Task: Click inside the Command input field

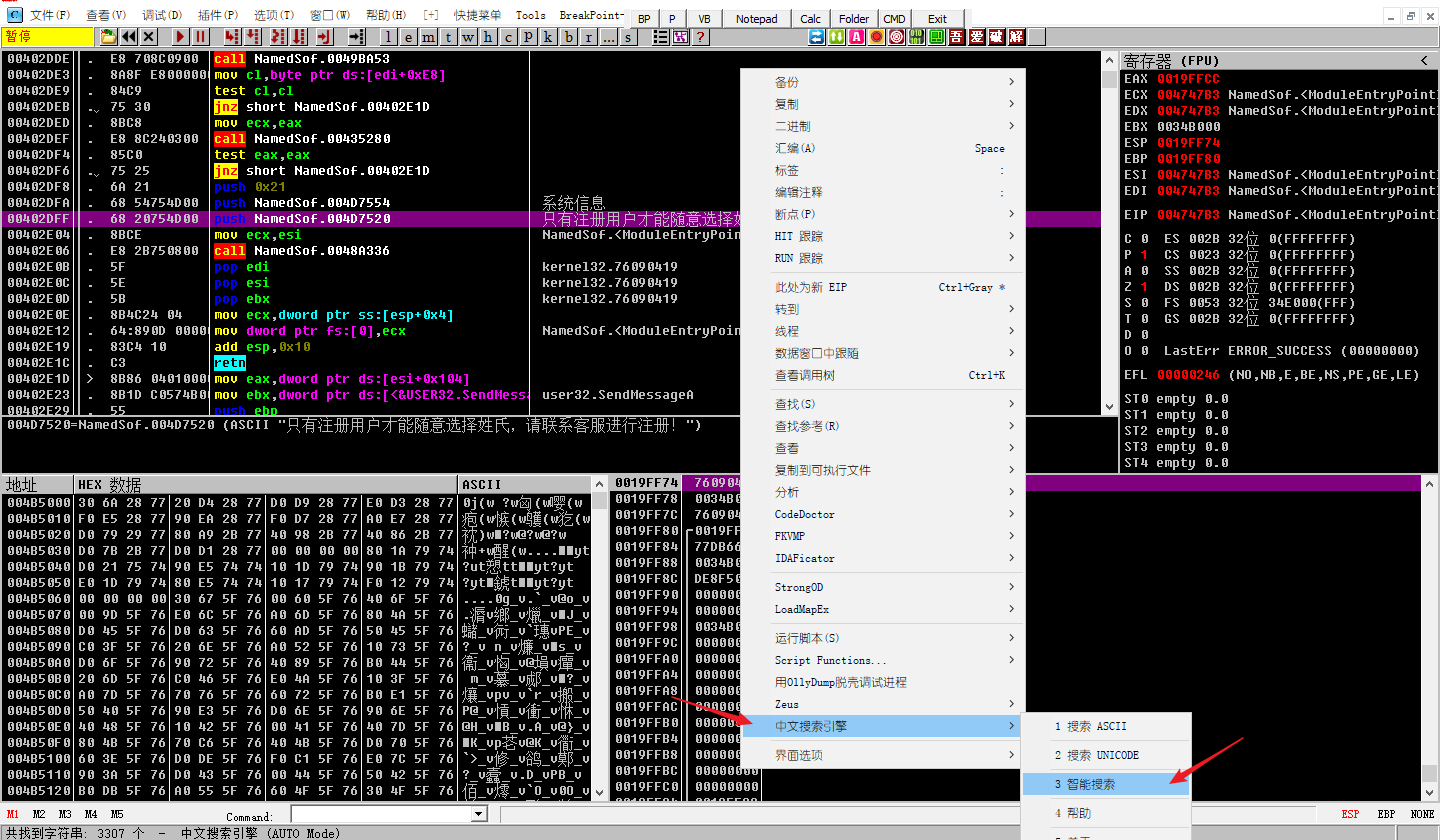Action: coord(380,816)
